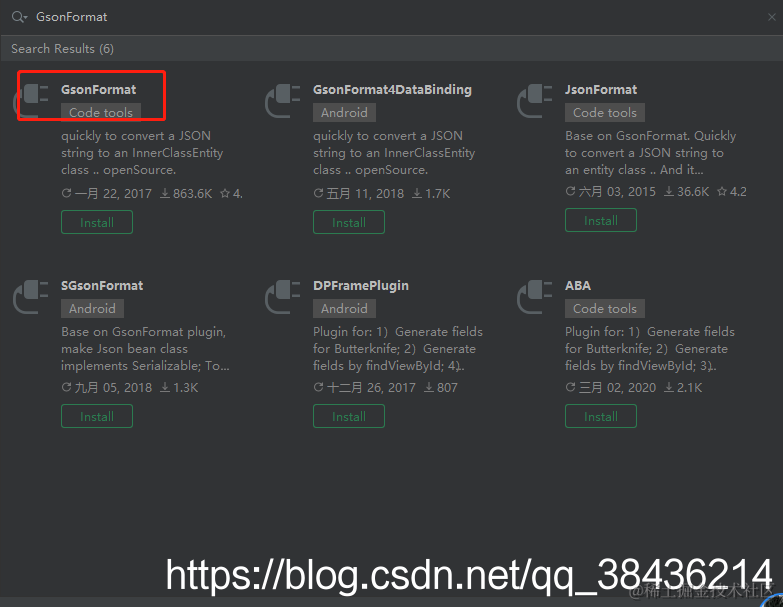Click the JsonFormat plugin icon

(x=535, y=100)
